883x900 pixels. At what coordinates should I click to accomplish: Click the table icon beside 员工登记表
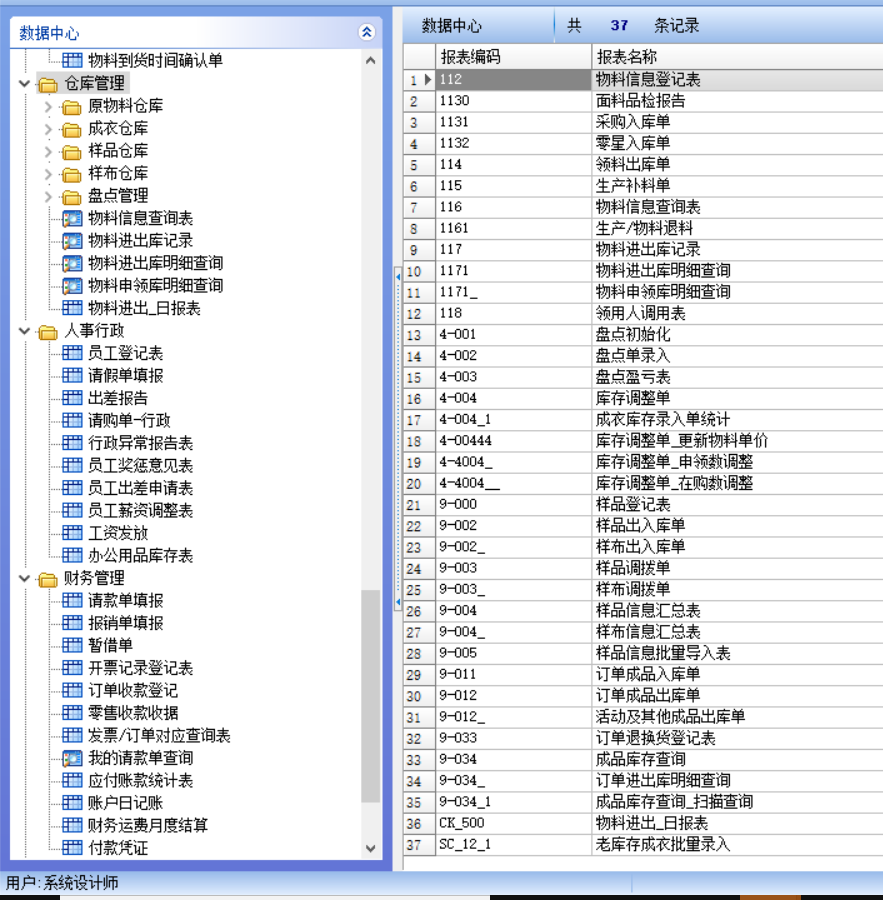[x=72, y=353]
